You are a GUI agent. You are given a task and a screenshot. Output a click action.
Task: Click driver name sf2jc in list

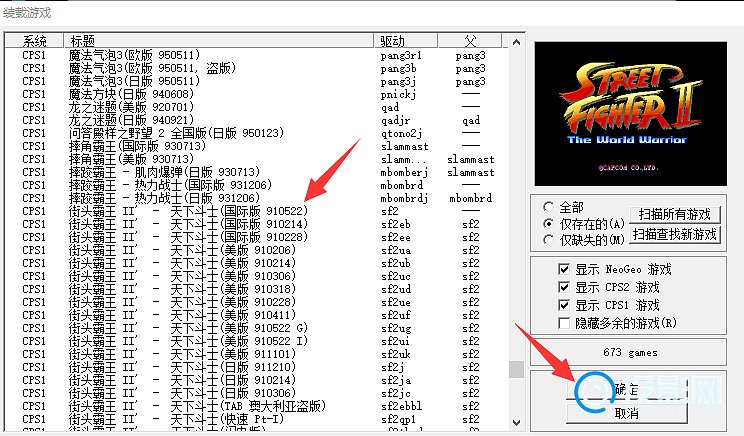click(396, 393)
